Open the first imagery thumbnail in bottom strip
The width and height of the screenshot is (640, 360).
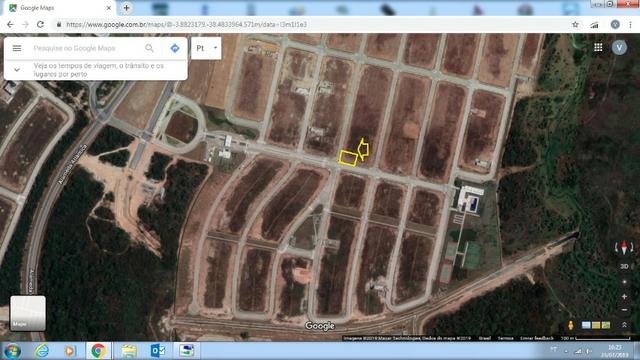[x=586, y=325]
